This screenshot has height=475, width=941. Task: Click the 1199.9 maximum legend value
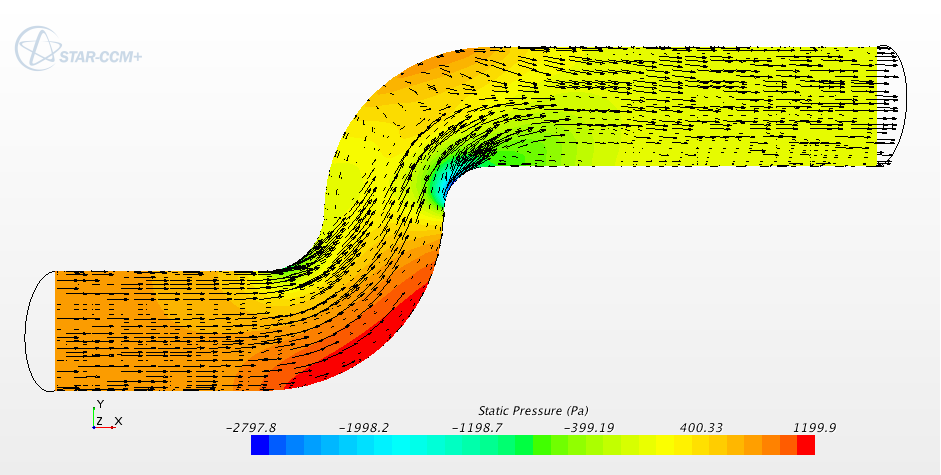tap(812, 427)
